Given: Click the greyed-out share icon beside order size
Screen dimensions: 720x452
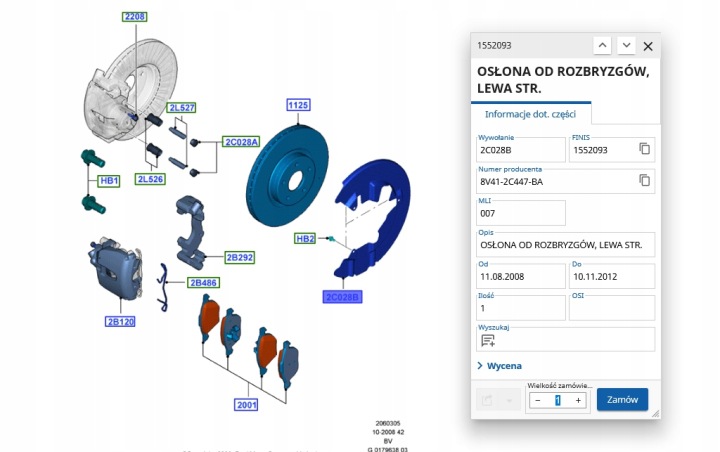Looking at the screenshot, I should coord(487,400).
